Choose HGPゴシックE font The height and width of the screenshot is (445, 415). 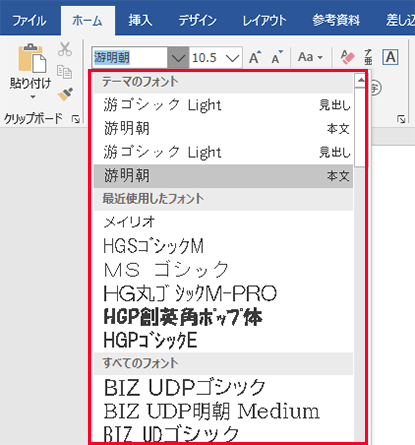point(223,340)
